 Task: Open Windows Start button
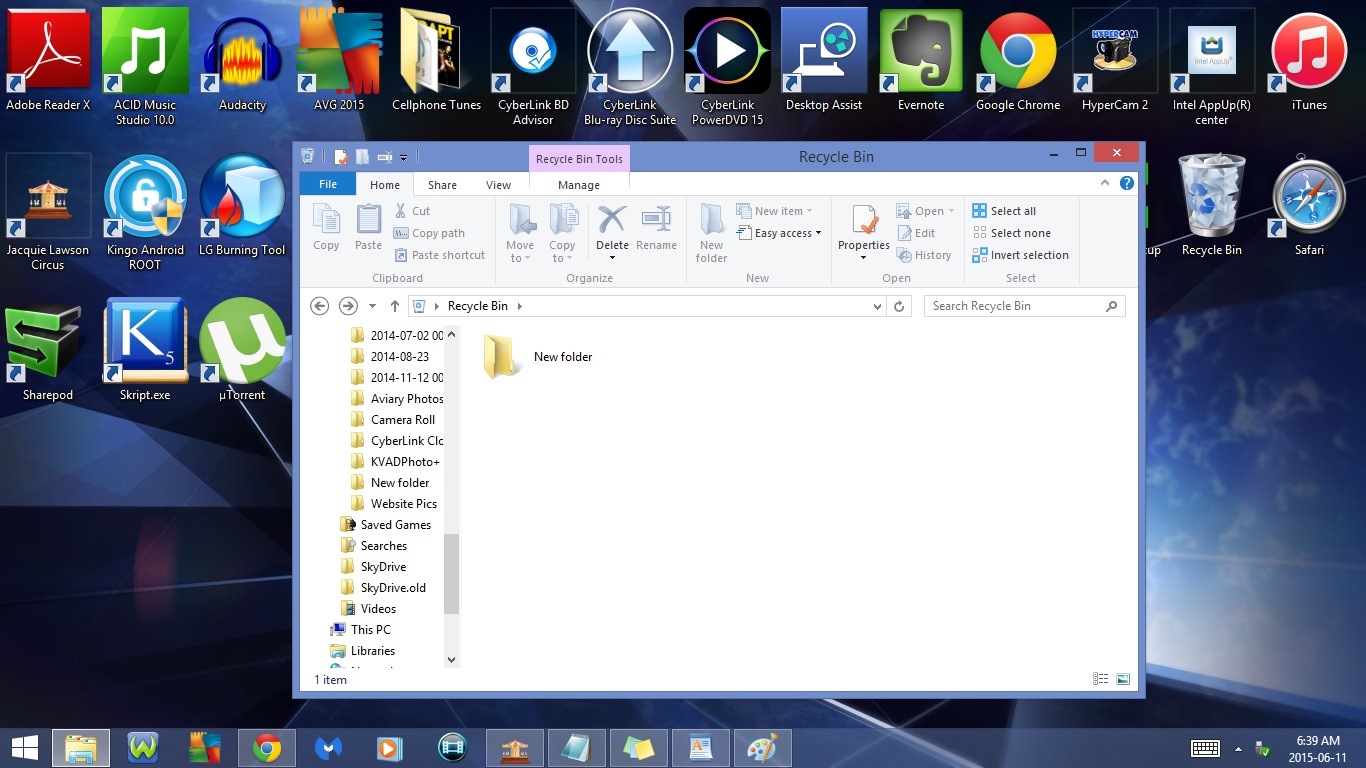pos(24,747)
